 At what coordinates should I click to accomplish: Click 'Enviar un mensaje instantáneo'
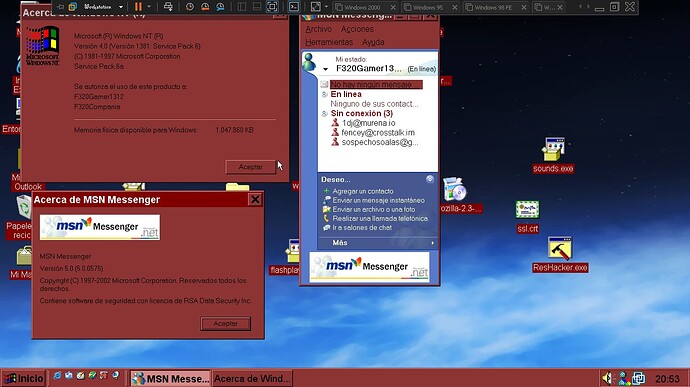pos(378,200)
